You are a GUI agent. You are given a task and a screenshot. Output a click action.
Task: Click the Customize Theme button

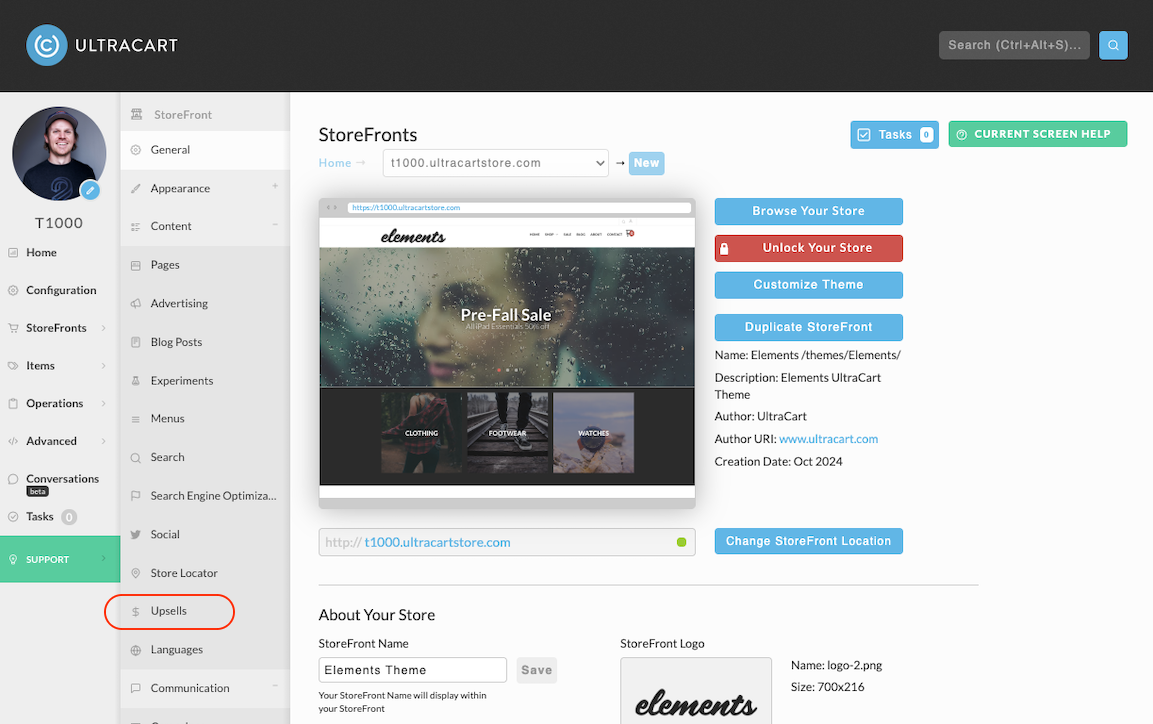click(x=808, y=285)
